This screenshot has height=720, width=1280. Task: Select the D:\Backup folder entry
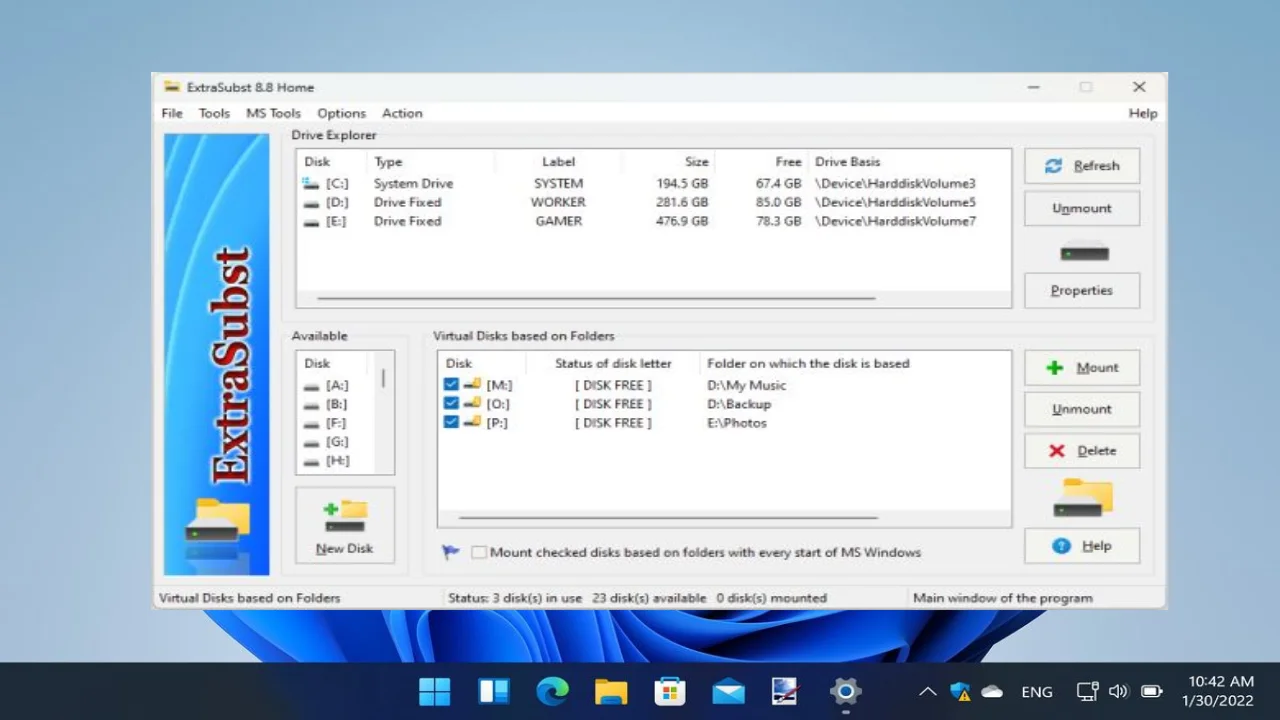739,404
